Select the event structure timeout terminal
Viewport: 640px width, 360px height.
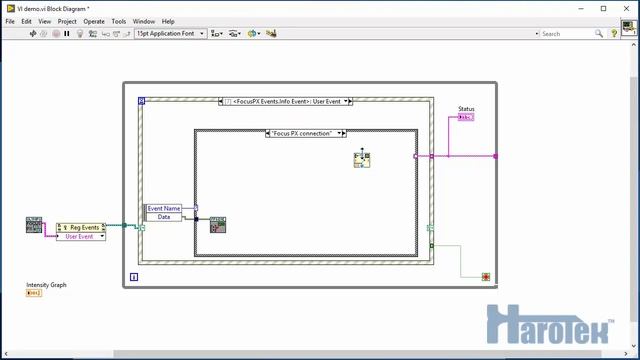coord(141,101)
